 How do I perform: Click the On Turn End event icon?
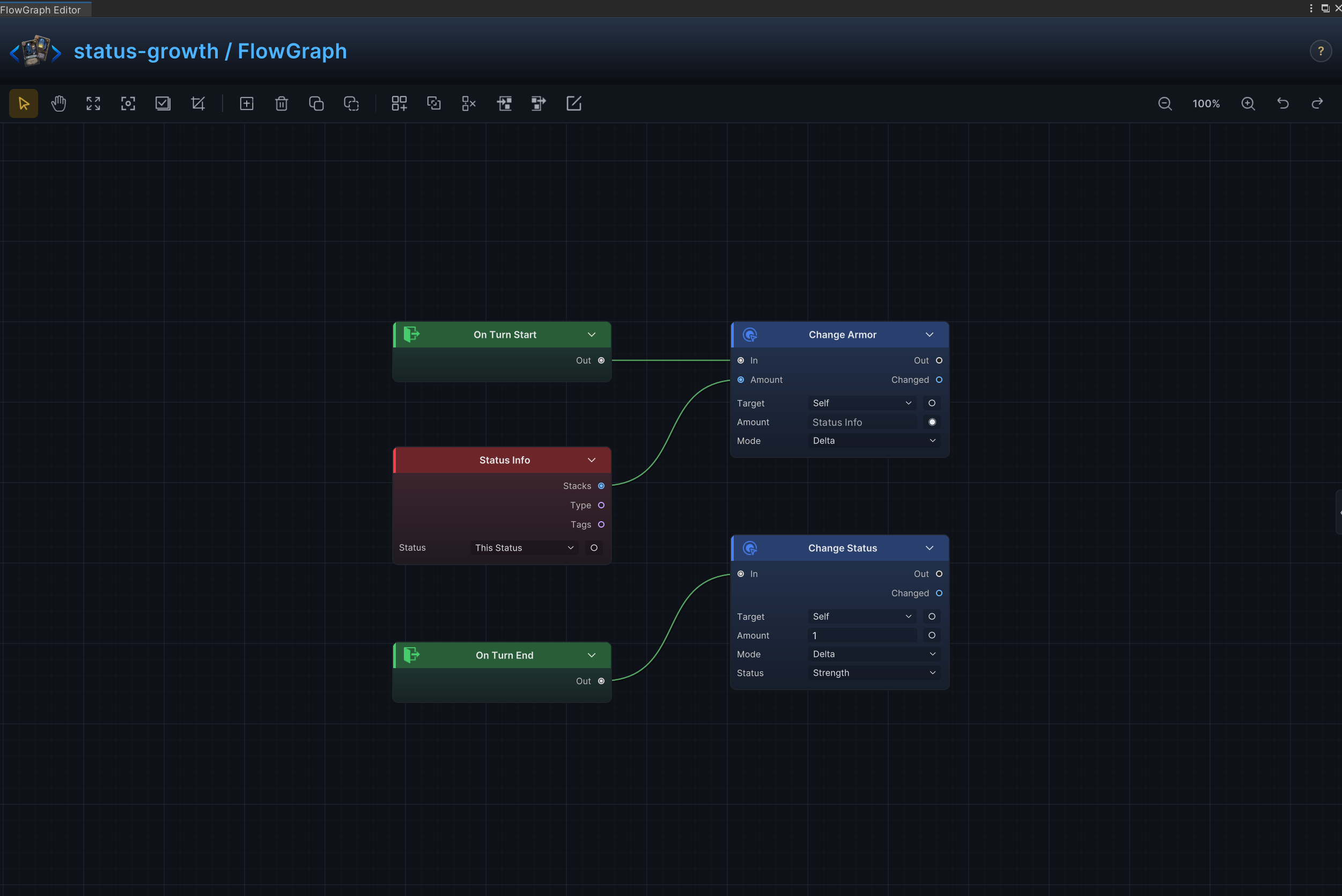pos(411,655)
